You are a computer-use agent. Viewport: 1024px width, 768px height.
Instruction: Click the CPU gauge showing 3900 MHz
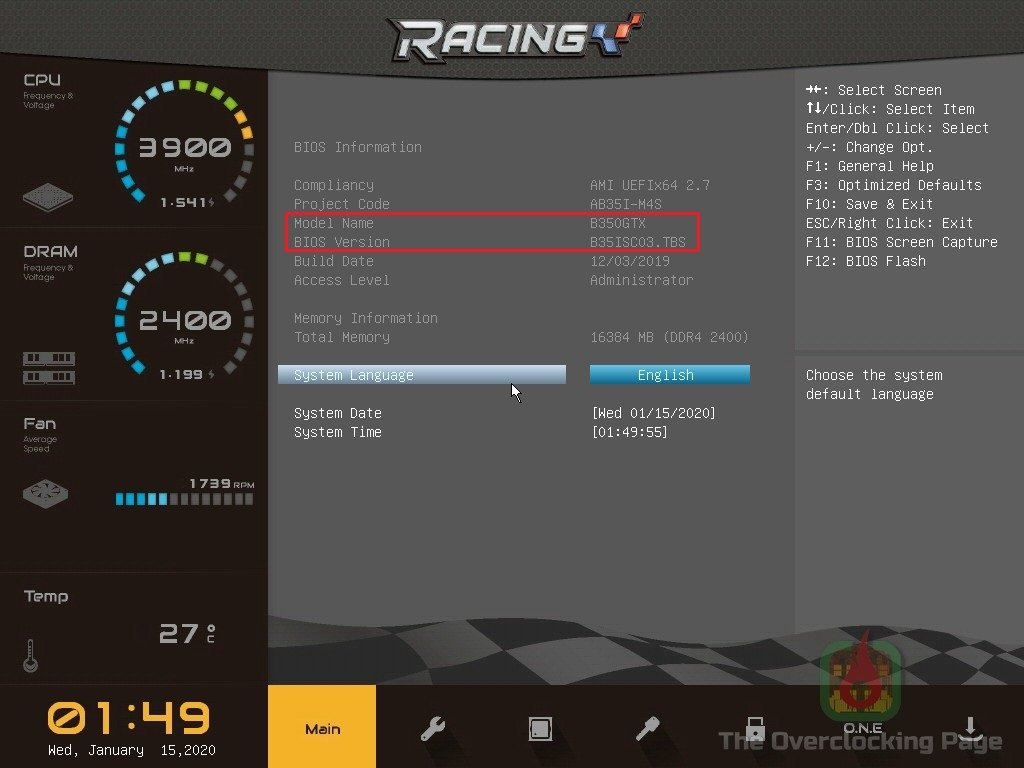coord(185,147)
